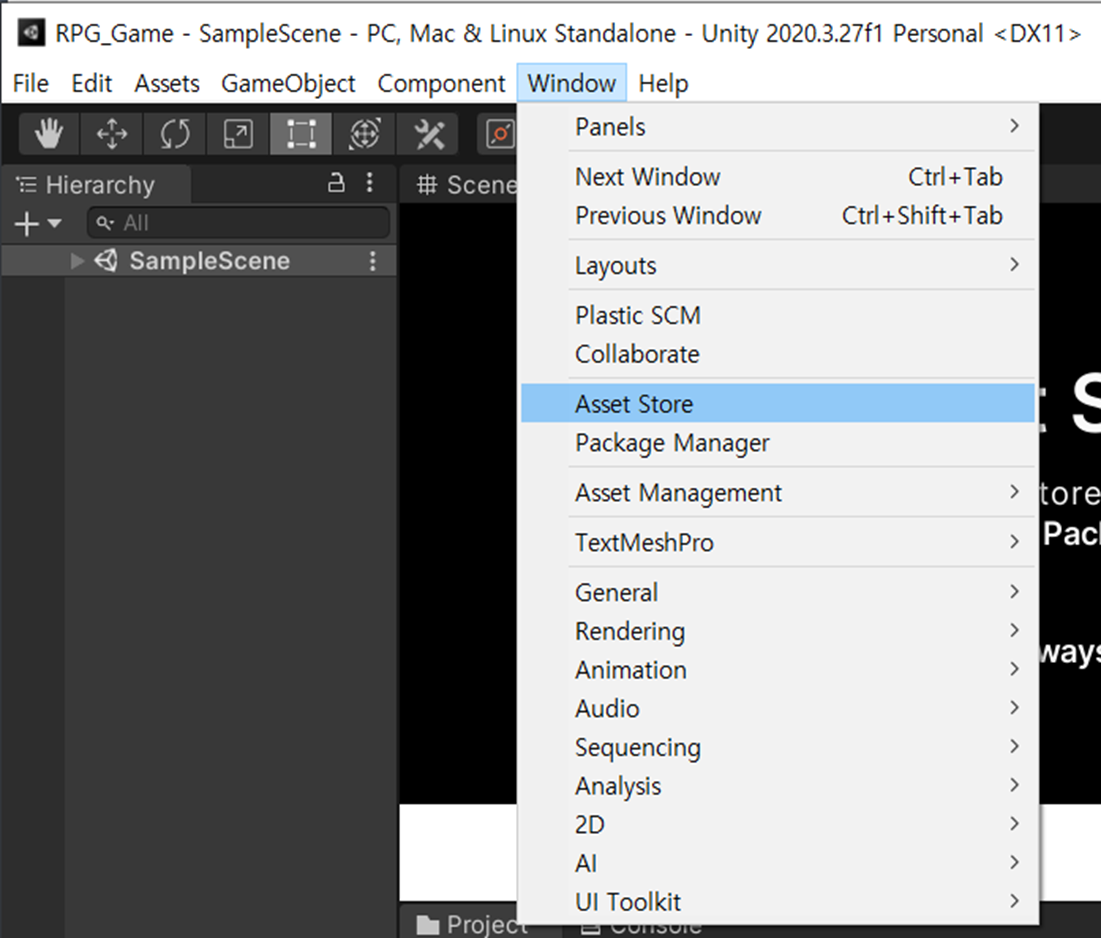
Task: Expand the TextMeshPro submenu
Action: point(778,543)
